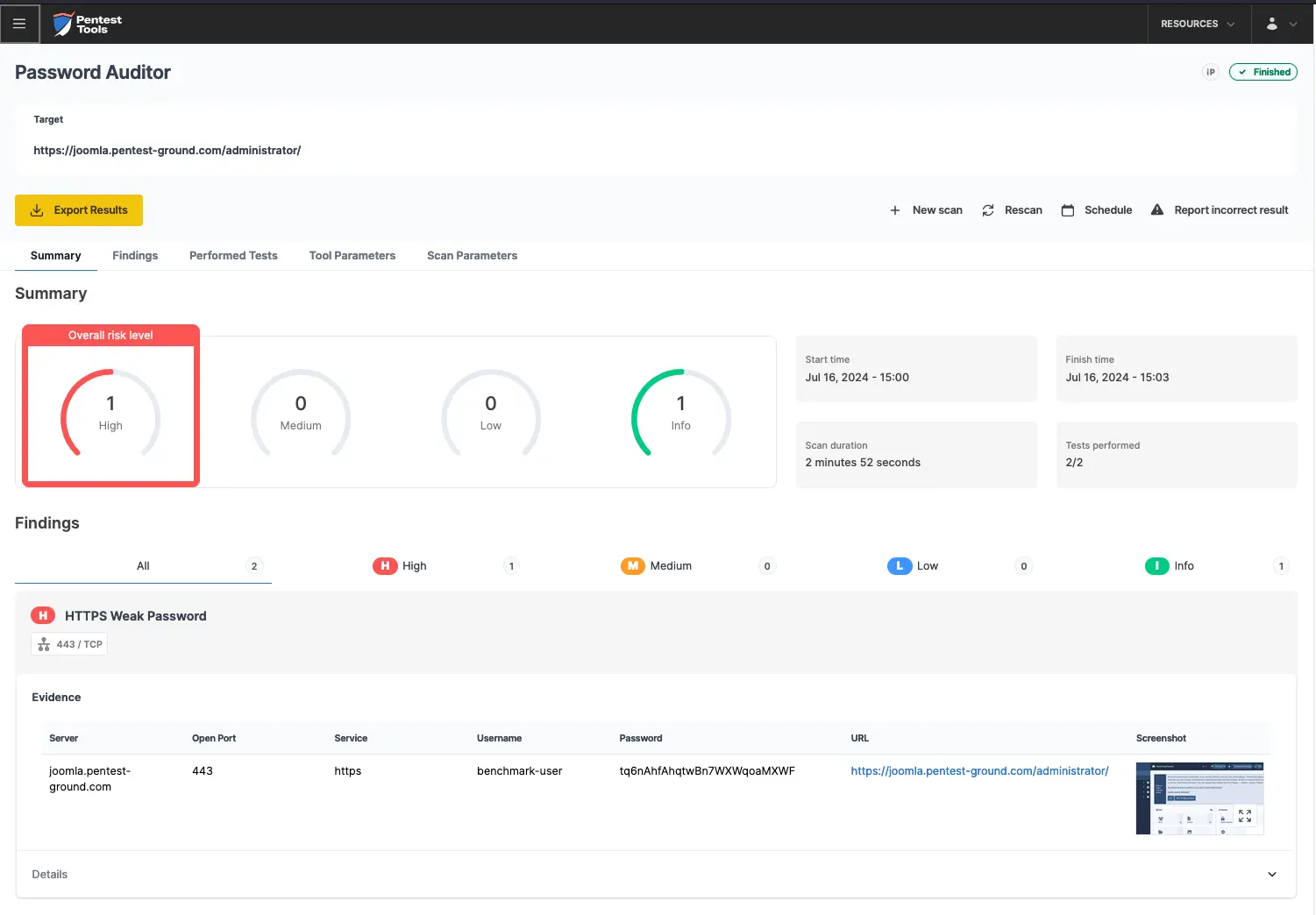Click the warning triangle report icon
This screenshot has height=915, width=1316.
(x=1157, y=209)
